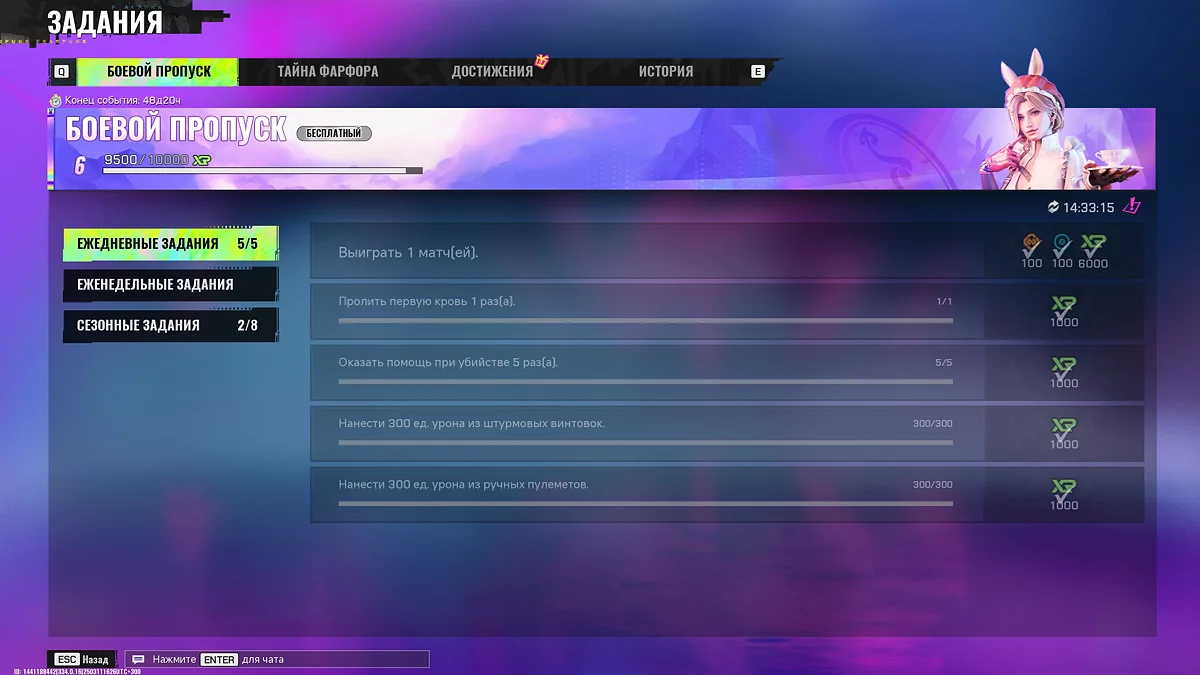Click the refresh timer arrows icon
This screenshot has width=1200, height=675.
[1053, 207]
